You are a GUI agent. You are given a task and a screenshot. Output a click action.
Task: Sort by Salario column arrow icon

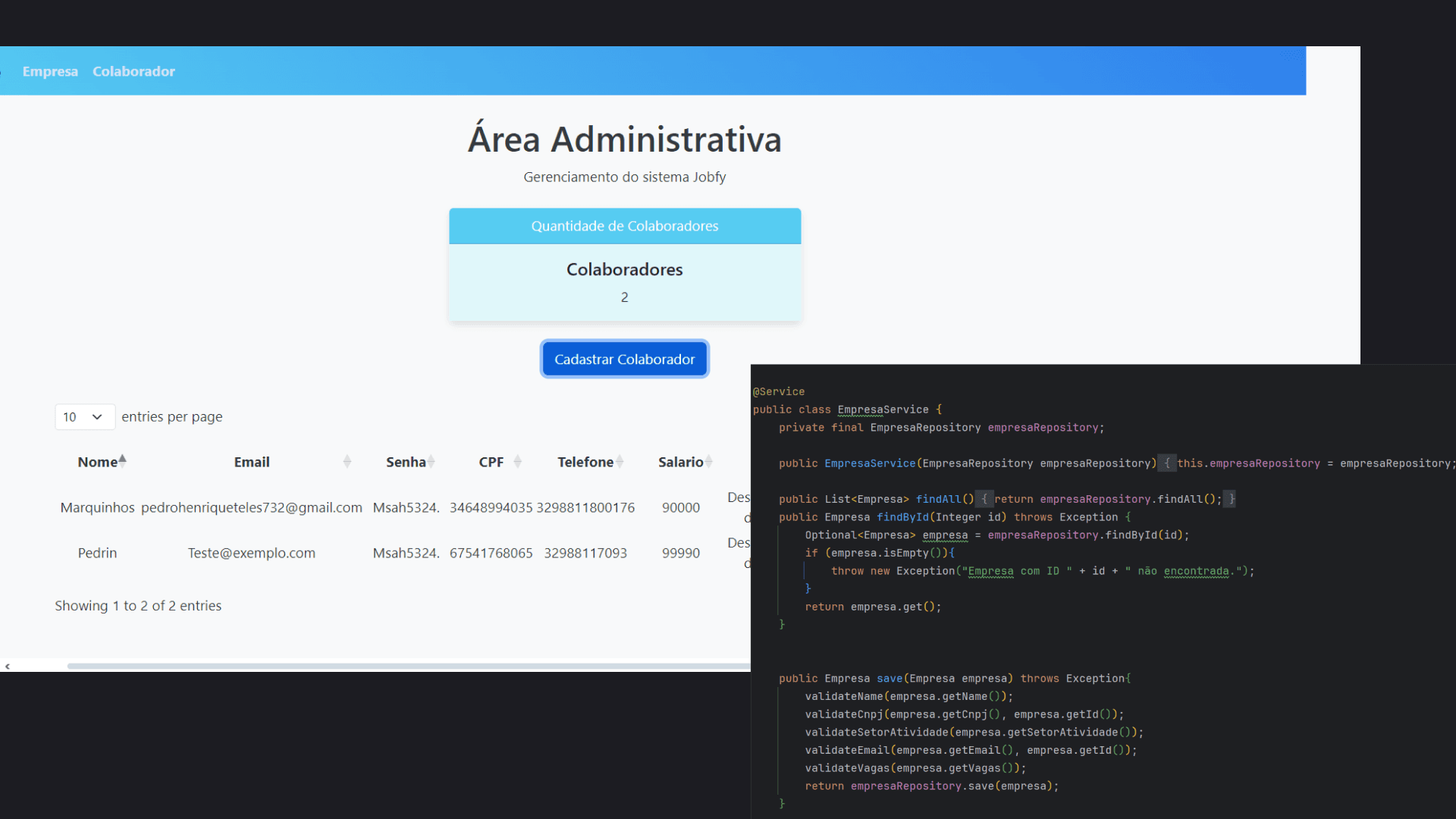click(x=708, y=462)
